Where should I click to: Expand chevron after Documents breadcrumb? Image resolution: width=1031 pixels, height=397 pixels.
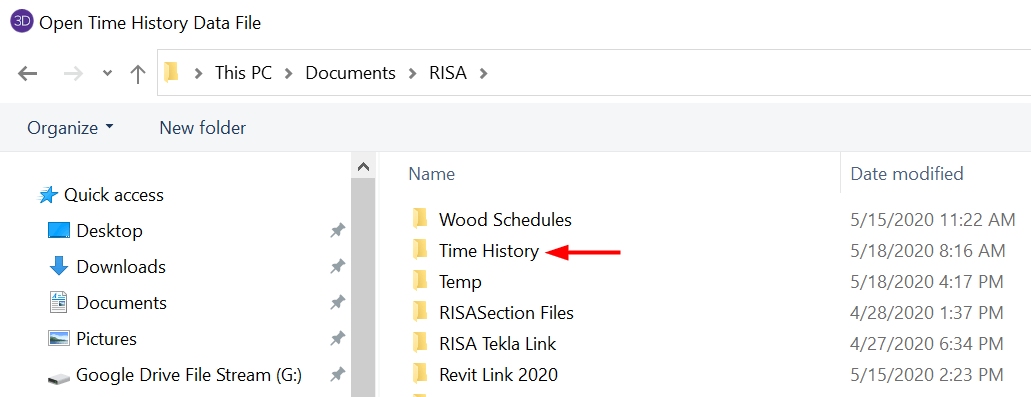413,74
